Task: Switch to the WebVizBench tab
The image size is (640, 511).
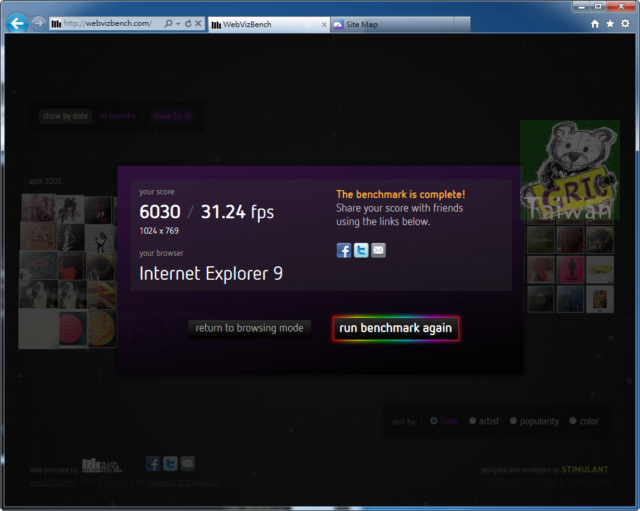Action: click(269, 24)
